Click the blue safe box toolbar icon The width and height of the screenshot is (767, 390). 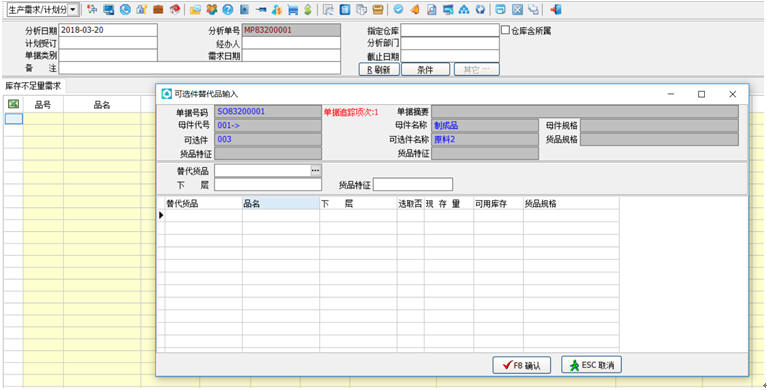(244, 9)
